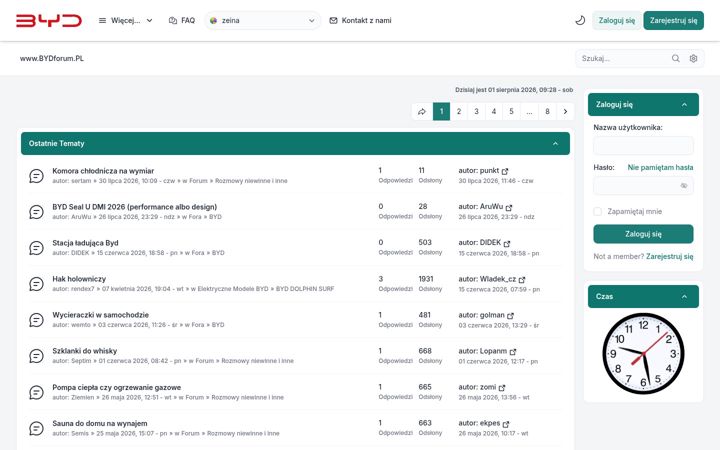
Task: Click the pagination ellipsis item
Action: [529, 112]
